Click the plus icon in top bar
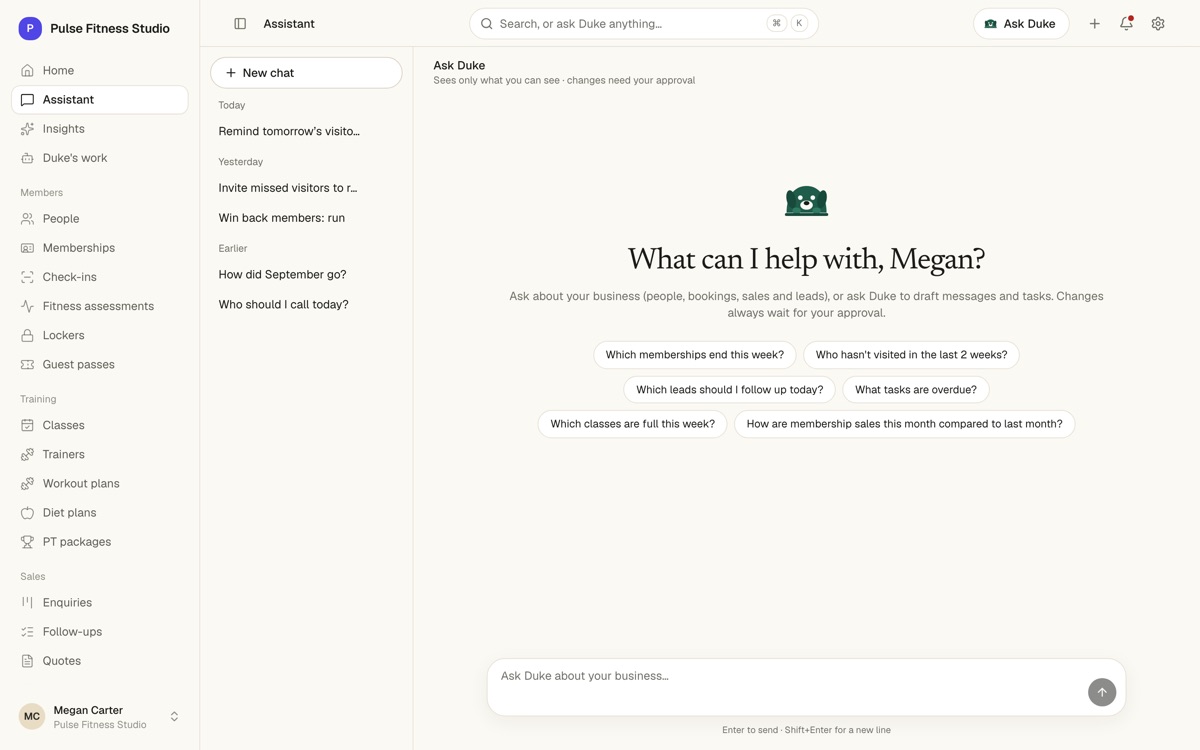Image resolution: width=1200 pixels, height=750 pixels. coord(1095,24)
